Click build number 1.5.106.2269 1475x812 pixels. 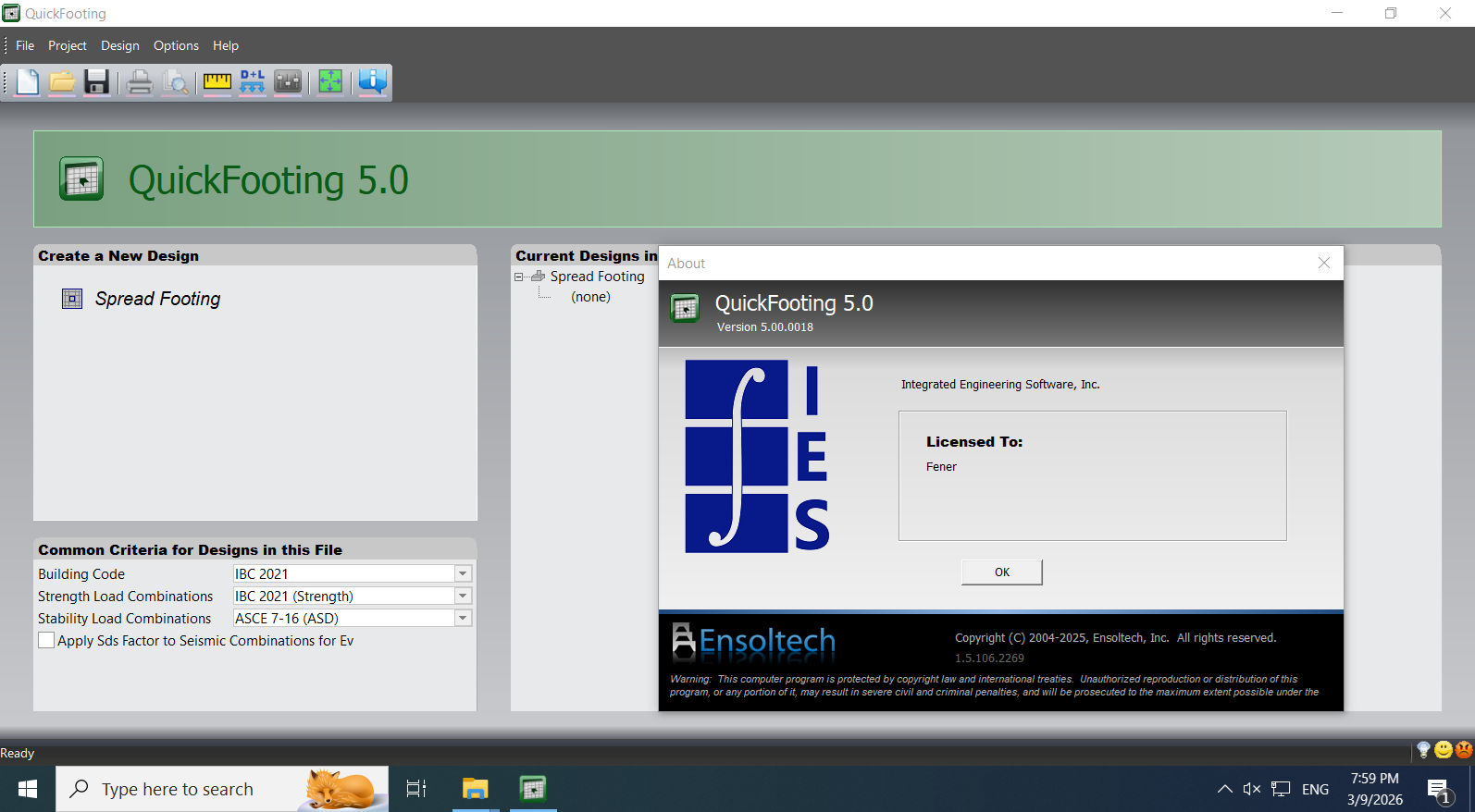(989, 658)
